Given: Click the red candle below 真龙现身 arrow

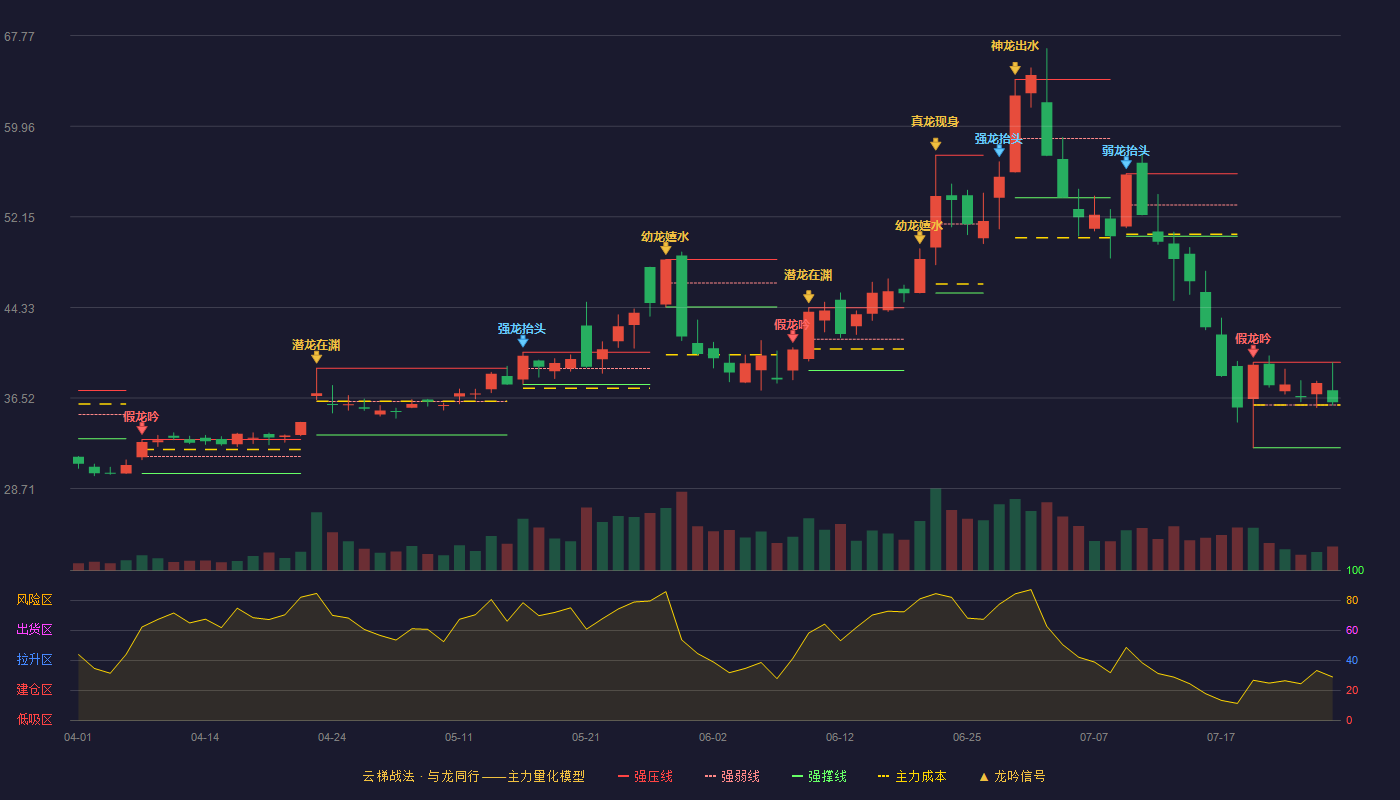Looking at the screenshot, I should (x=936, y=221).
